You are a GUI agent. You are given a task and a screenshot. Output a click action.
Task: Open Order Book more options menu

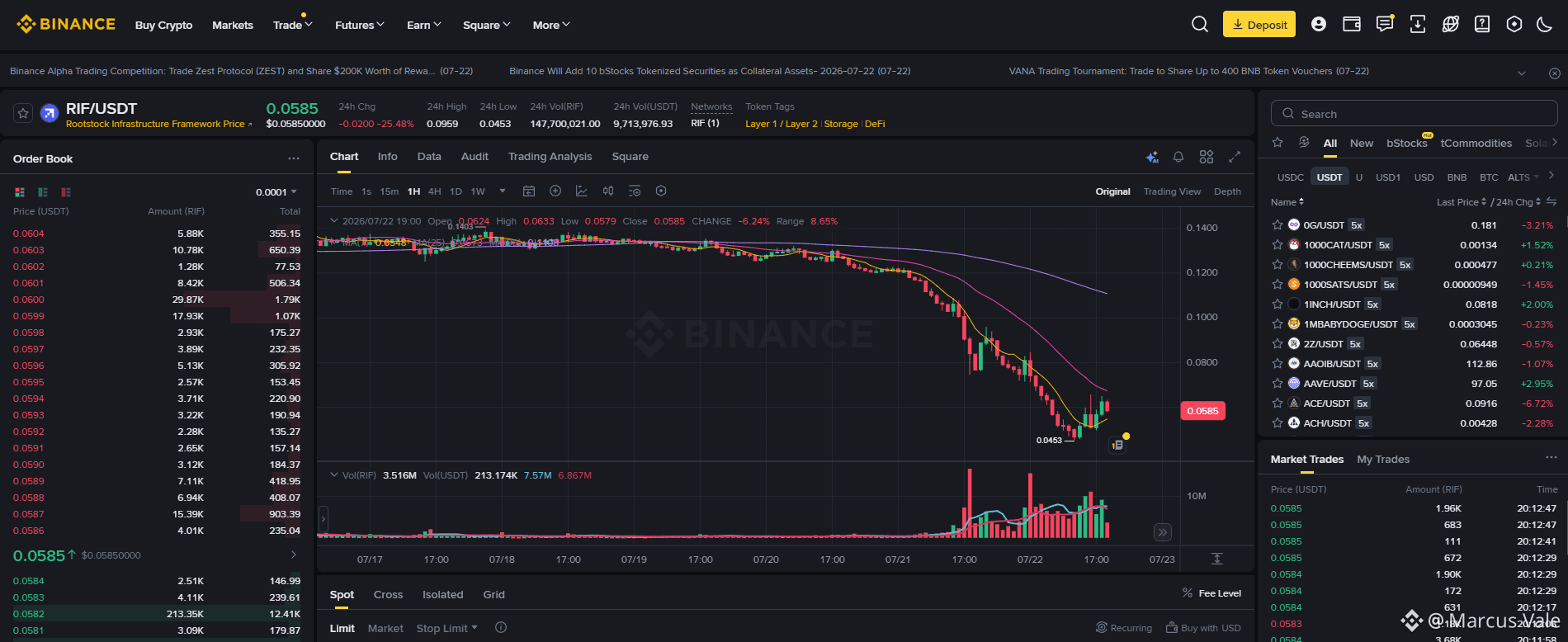coord(294,158)
